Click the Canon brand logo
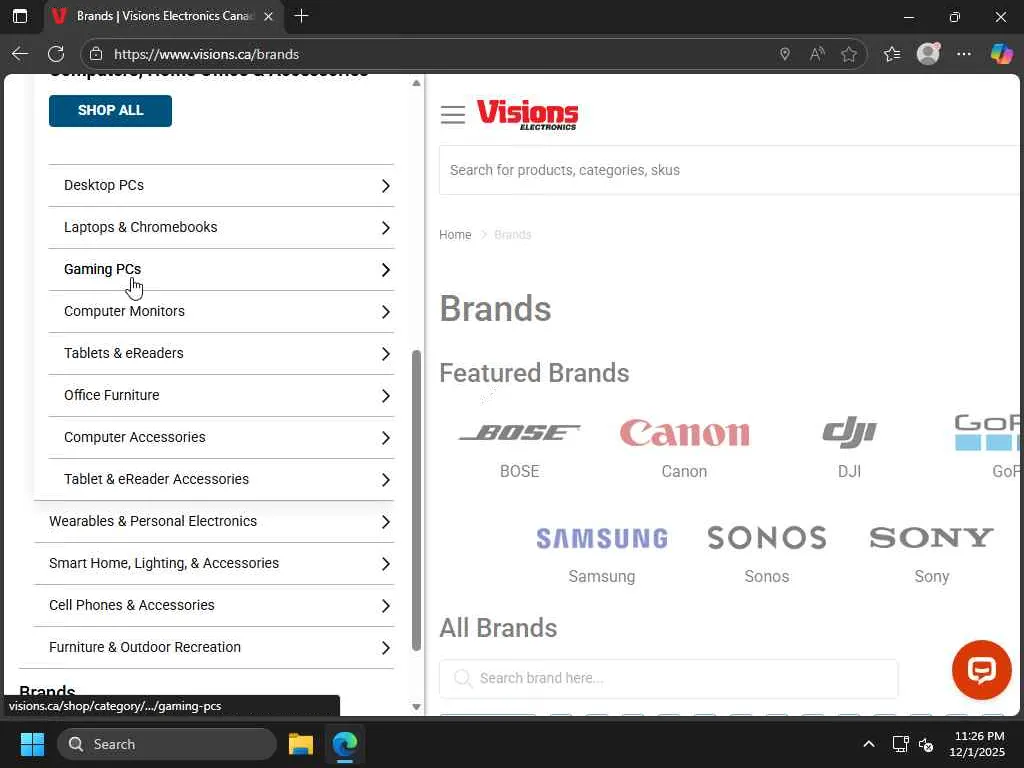Viewport: 1024px width, 768px height. tap(684, 433)
